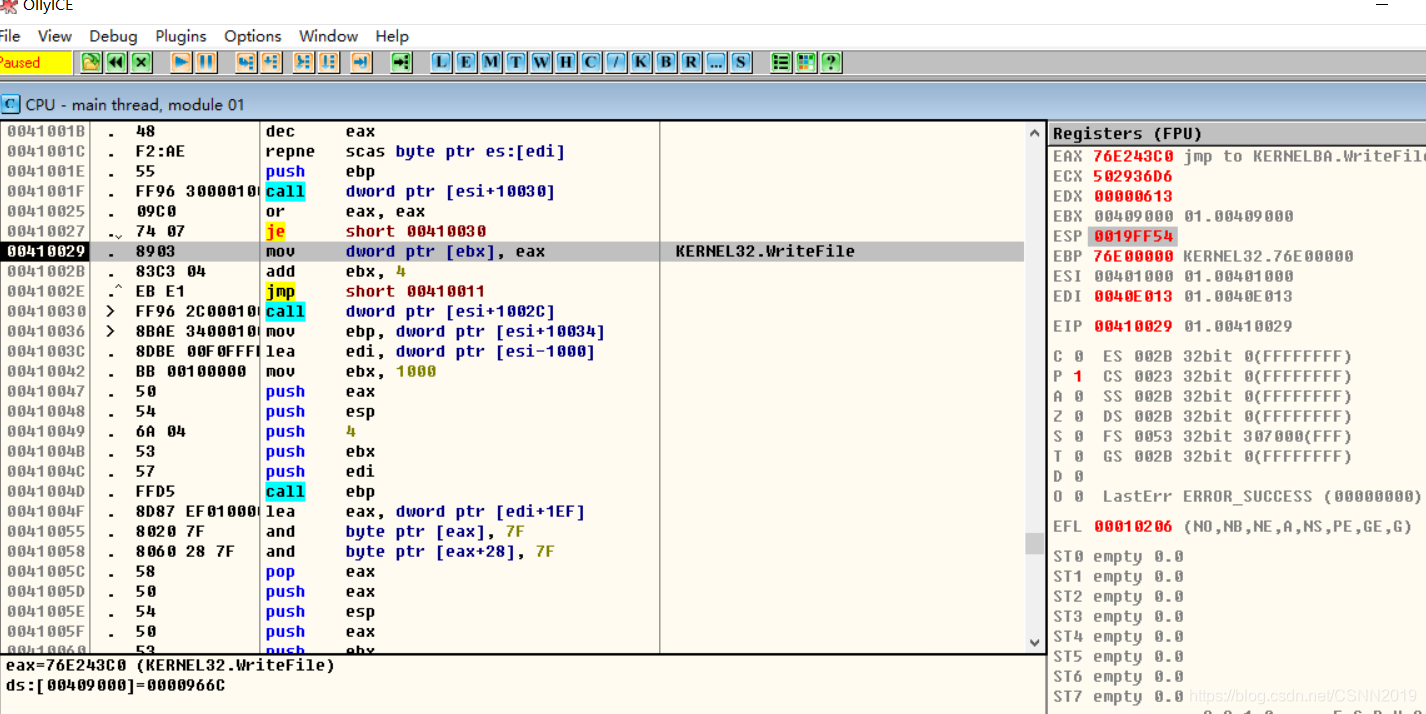The height and width of the screenshot is (714, 1426).
Task: Click the P flag value 1
Action: (1078, 376)
